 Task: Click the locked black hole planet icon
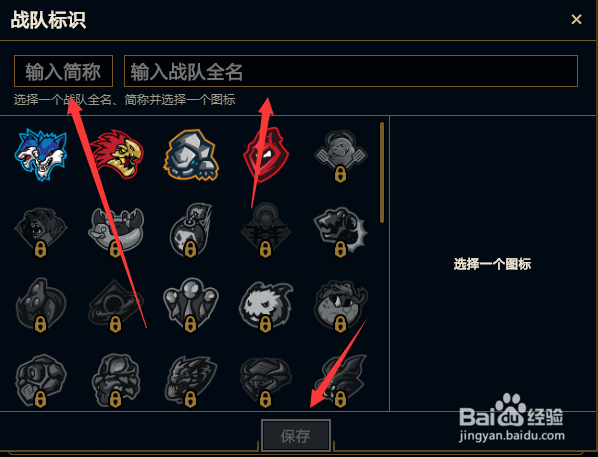pyautogui.click(x=116, y=306)
